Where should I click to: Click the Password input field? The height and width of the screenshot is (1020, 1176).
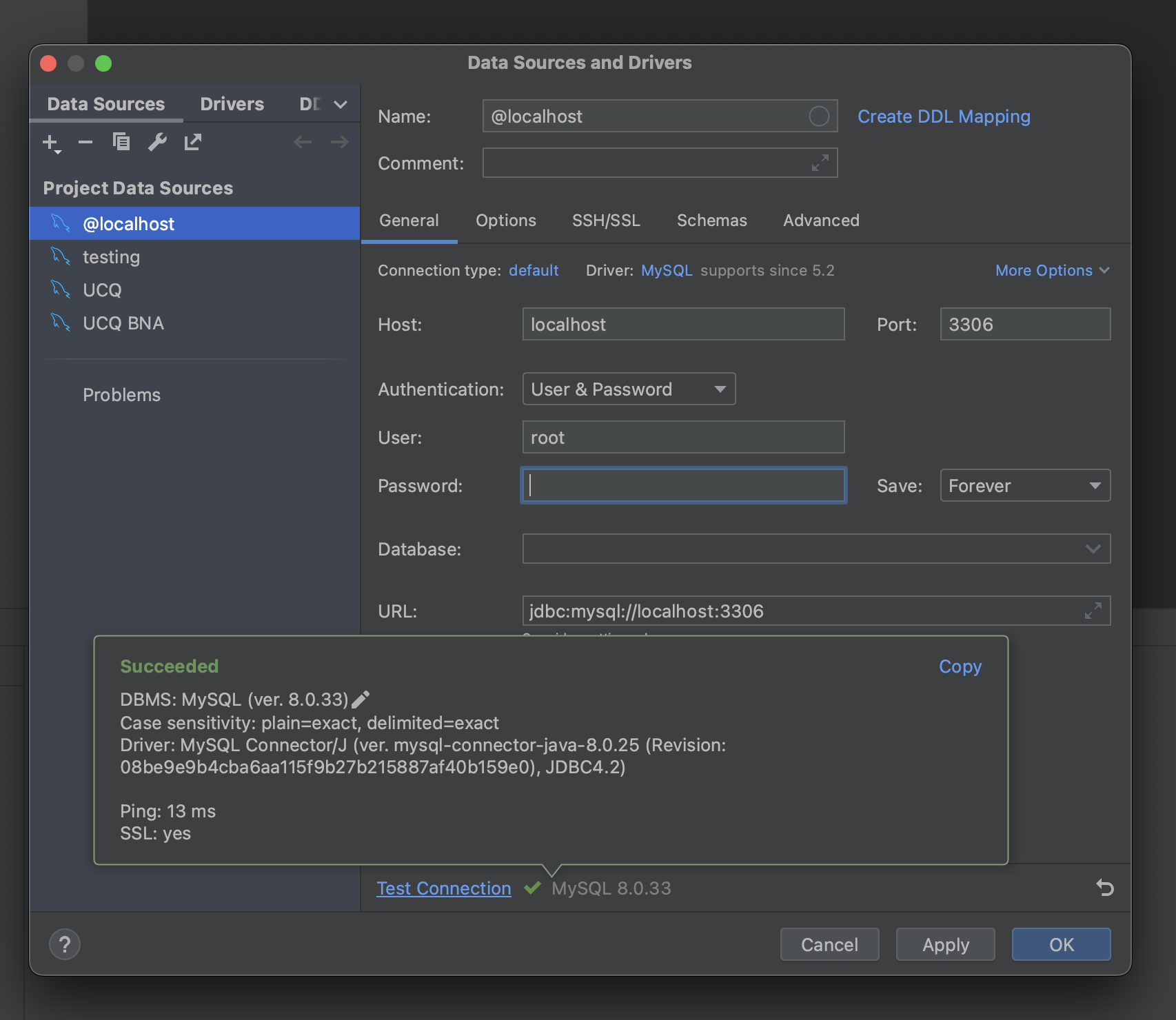[x=683, y=485]
